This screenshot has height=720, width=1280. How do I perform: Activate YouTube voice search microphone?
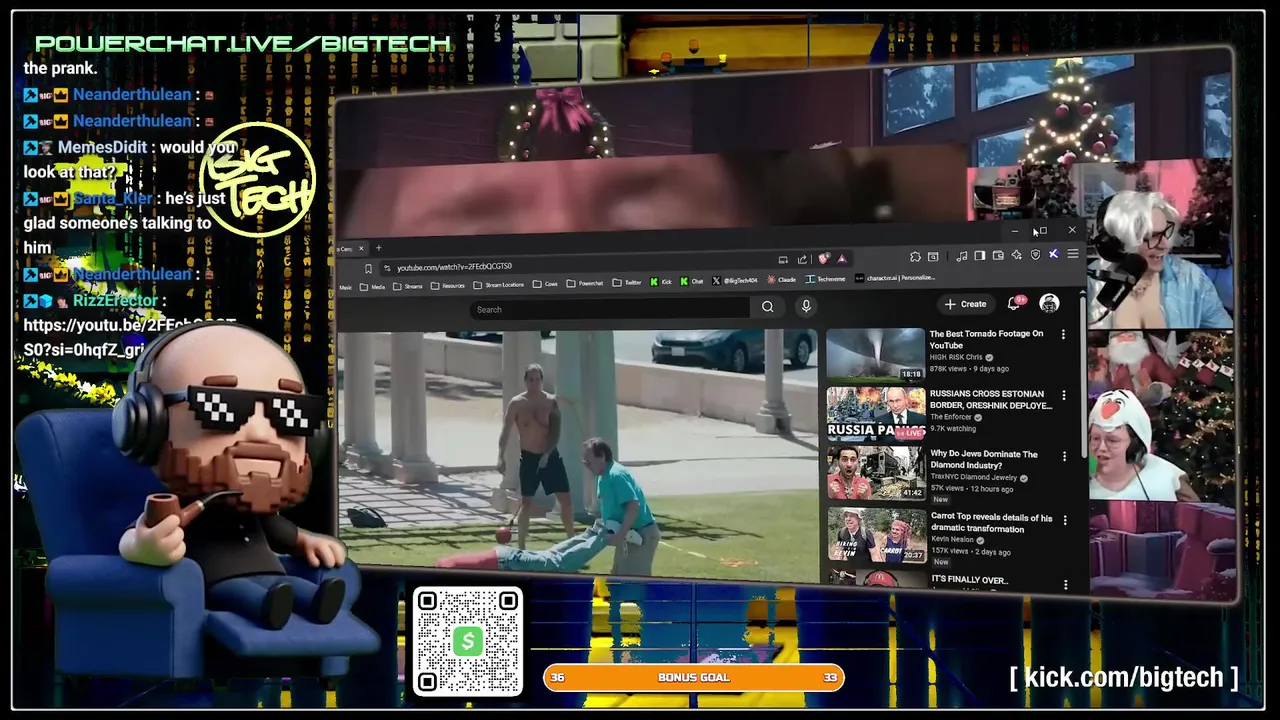click(806, 306)
